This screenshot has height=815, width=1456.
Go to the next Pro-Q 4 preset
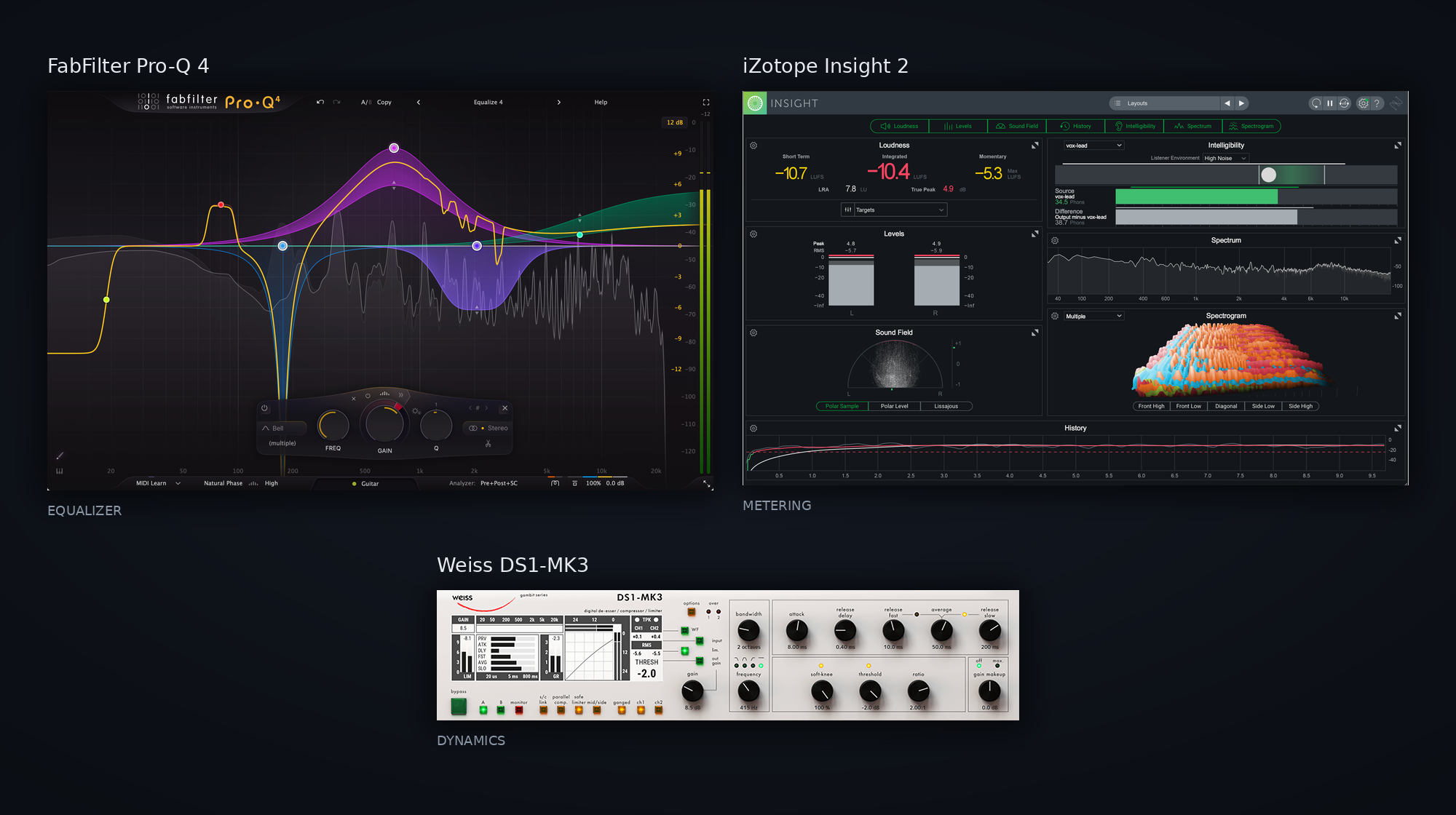(558, 102)
